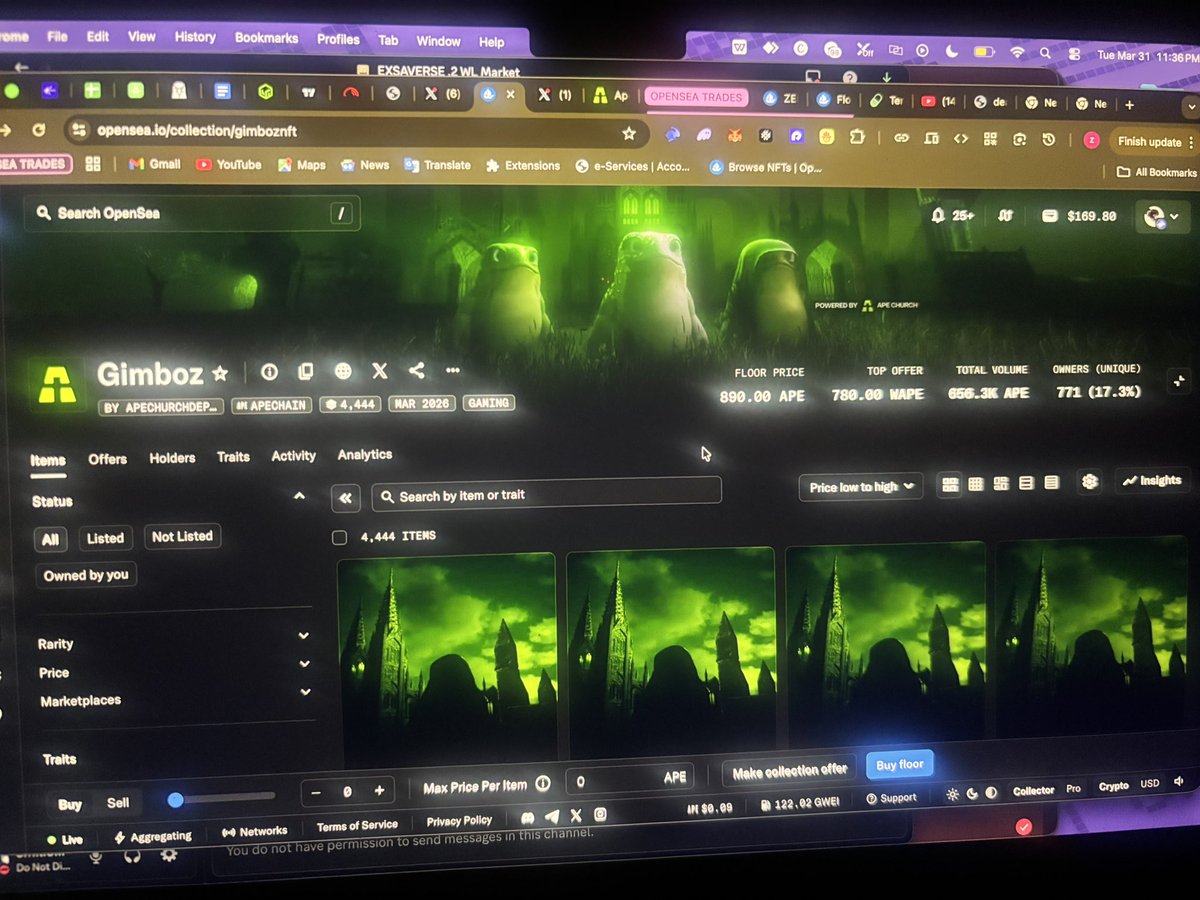Screen dimensions: 1200x900
Task: Click the item quantity slider handle
Action: [x=175, y=800]
